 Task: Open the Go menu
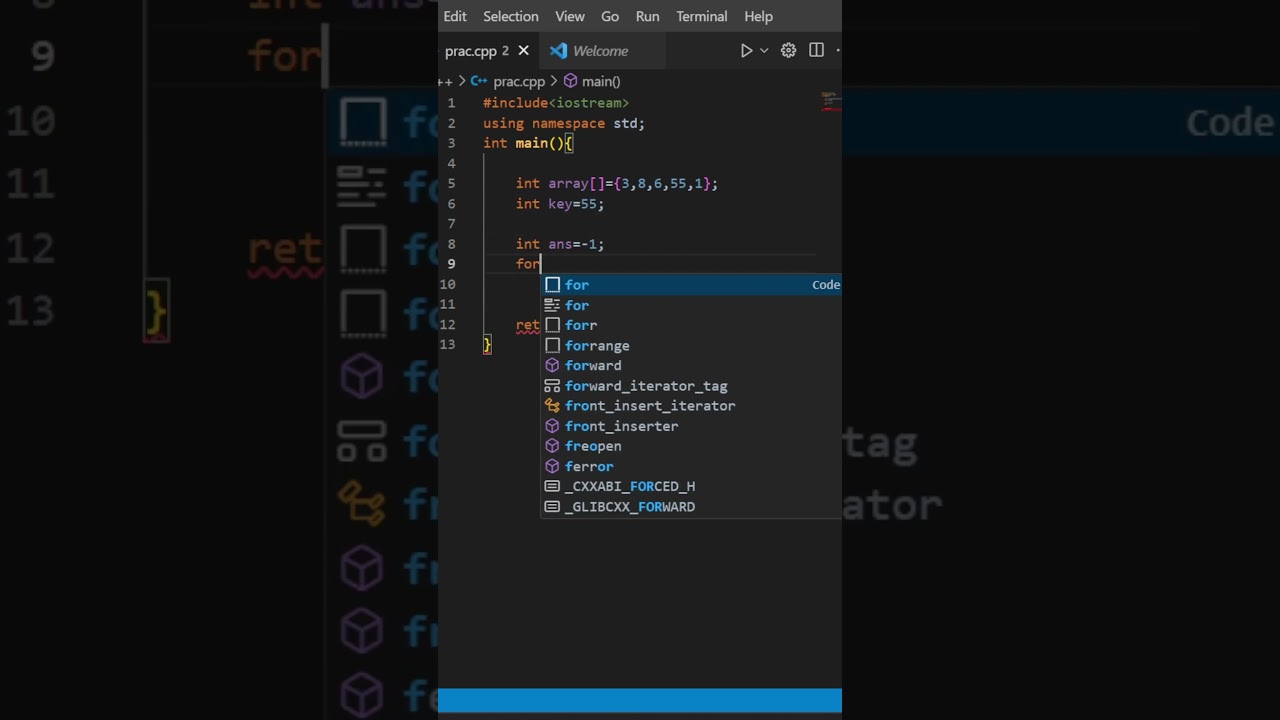tap(610, 16)
